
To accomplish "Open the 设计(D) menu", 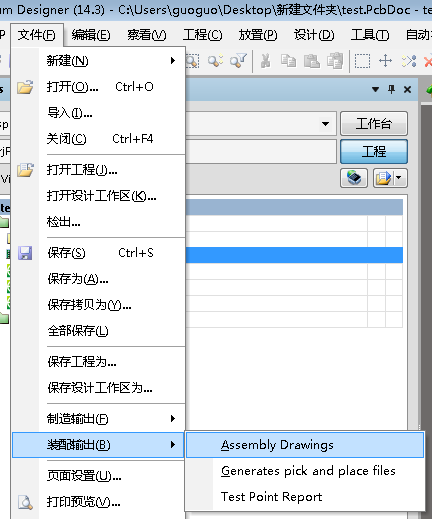I will tap(314, 35).
